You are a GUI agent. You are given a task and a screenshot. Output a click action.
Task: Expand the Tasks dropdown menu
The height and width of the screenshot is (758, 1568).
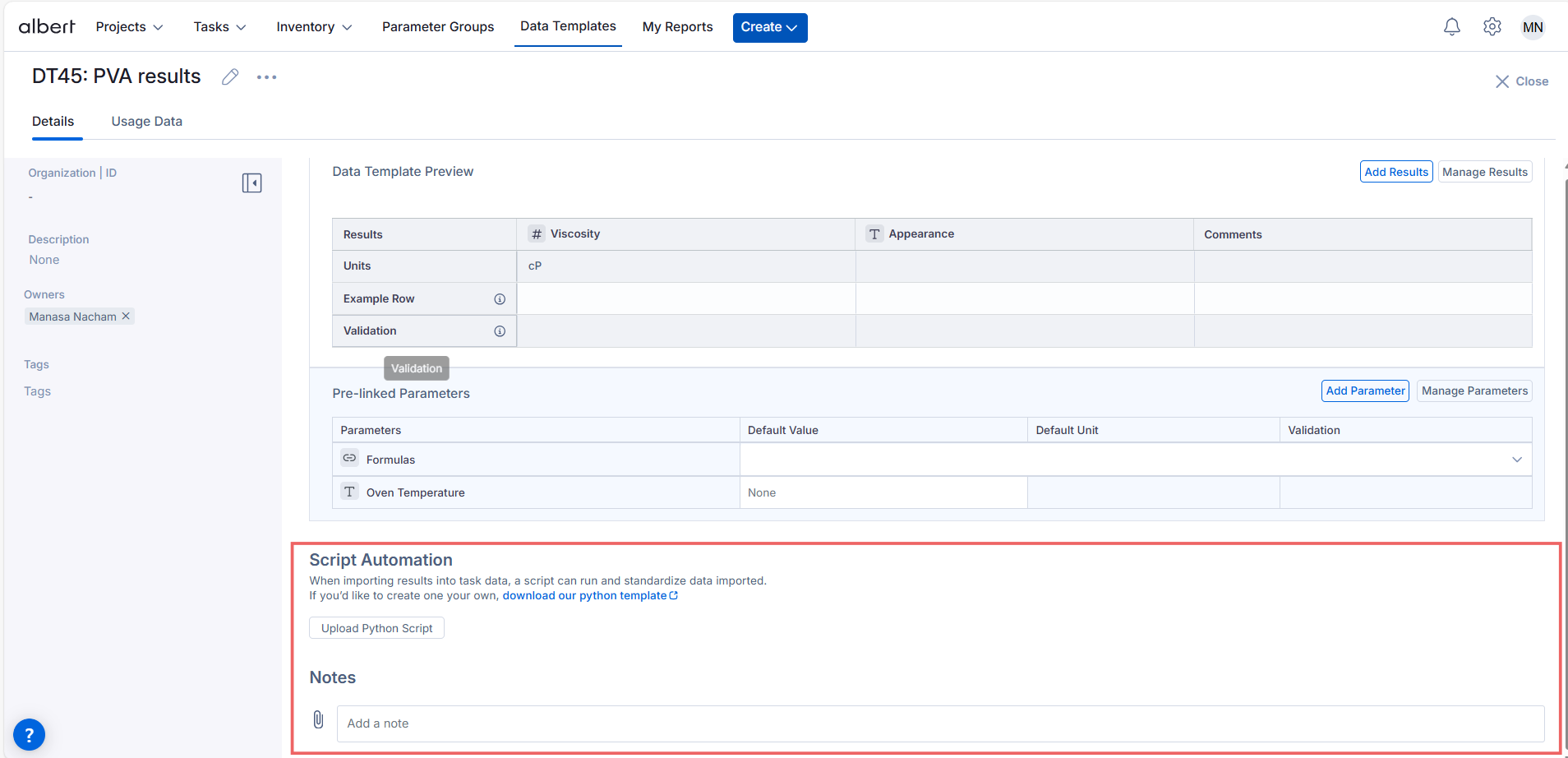click(x=219, y=27)
